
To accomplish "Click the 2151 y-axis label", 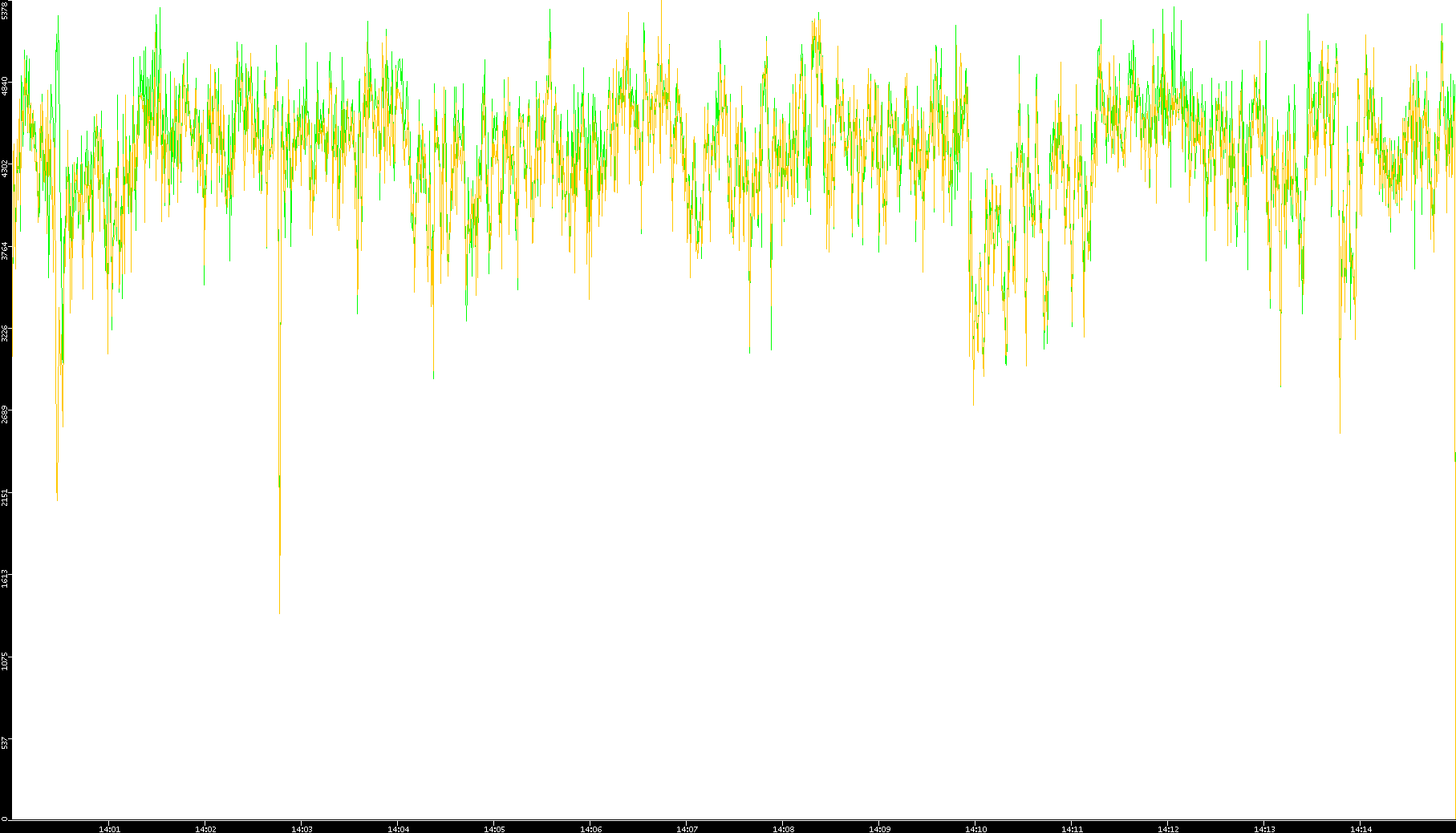I will (5, 497).
